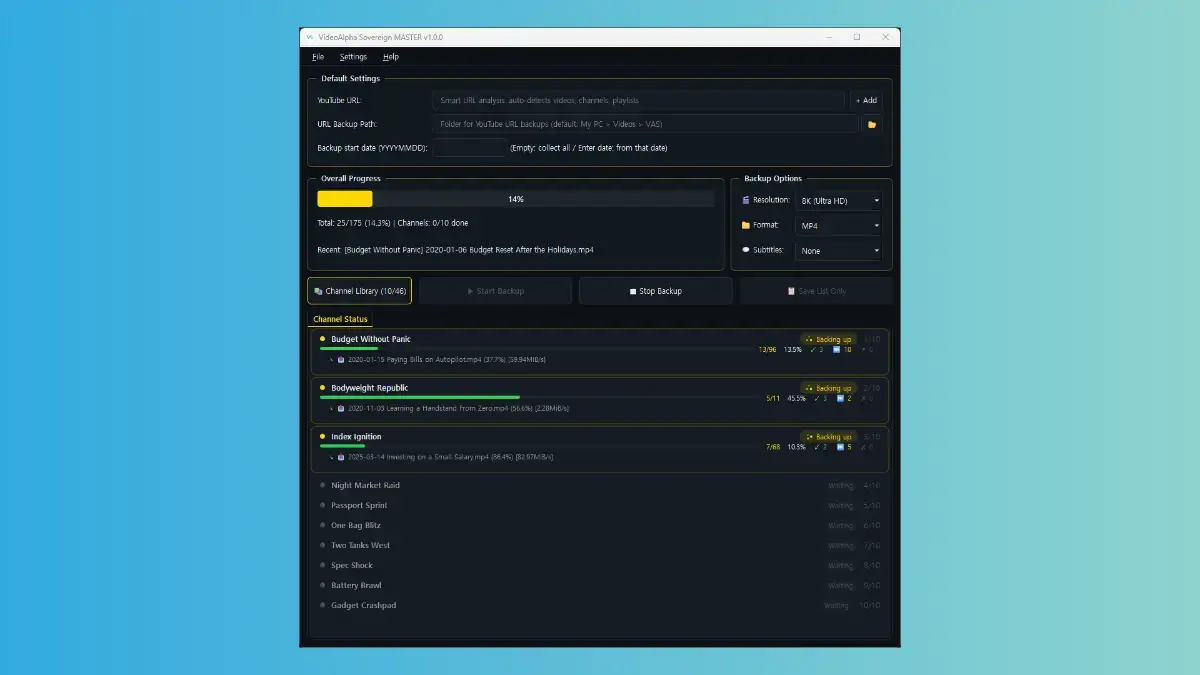
Task: Open the Format dropdown showing MP4
Action: click(x=838, y=225)
